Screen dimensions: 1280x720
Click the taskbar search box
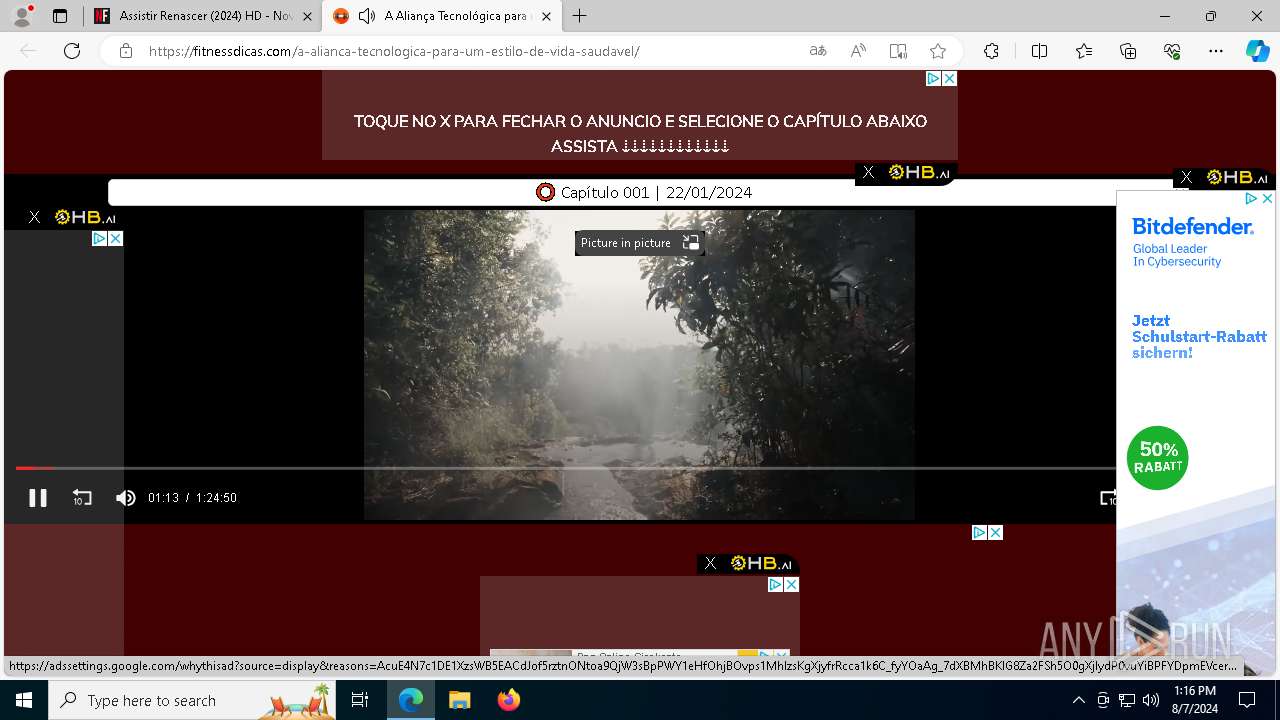click(x=193, y=700)
